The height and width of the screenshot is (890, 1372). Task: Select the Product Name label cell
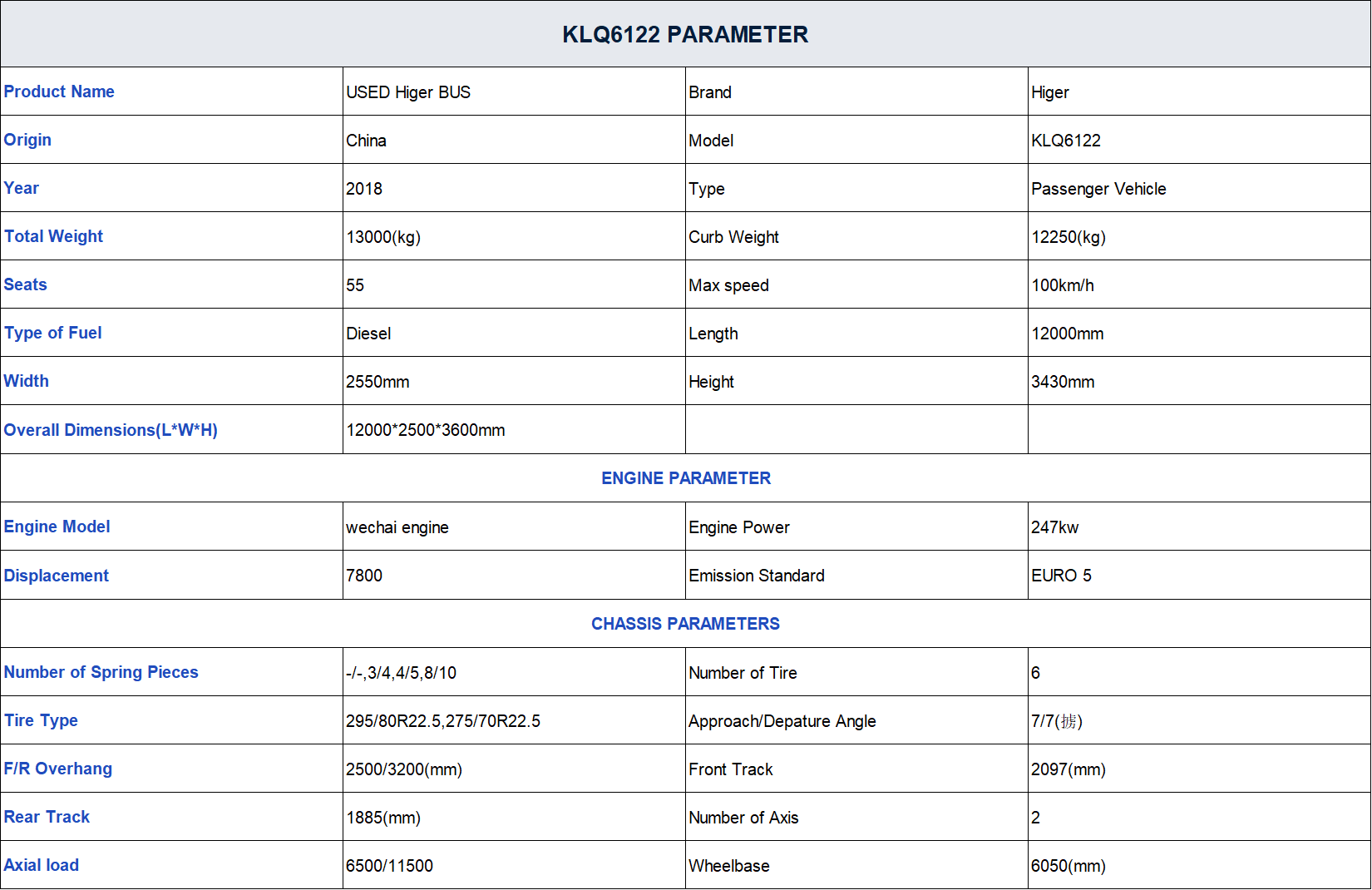(x=171, y=91)
